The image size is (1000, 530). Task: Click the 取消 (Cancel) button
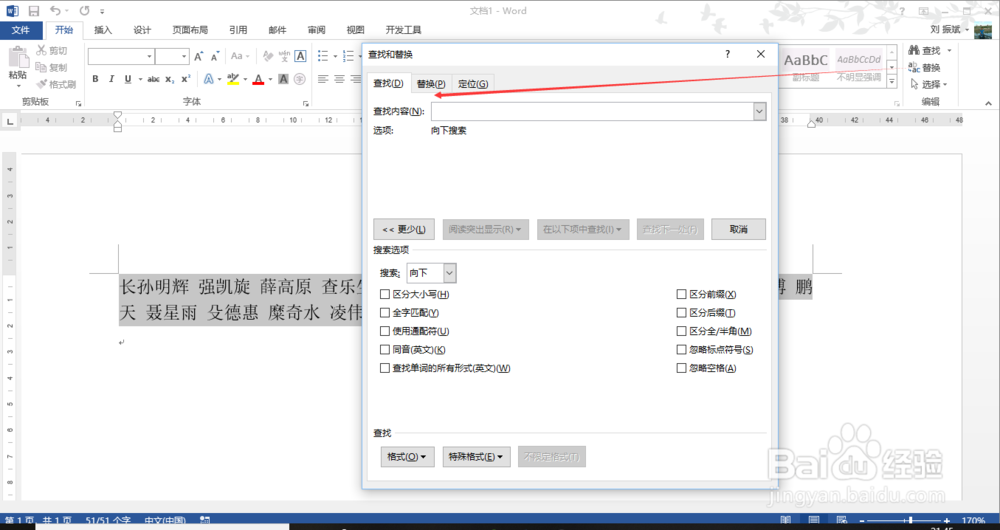pyautogui.click(x=739, y=229)
